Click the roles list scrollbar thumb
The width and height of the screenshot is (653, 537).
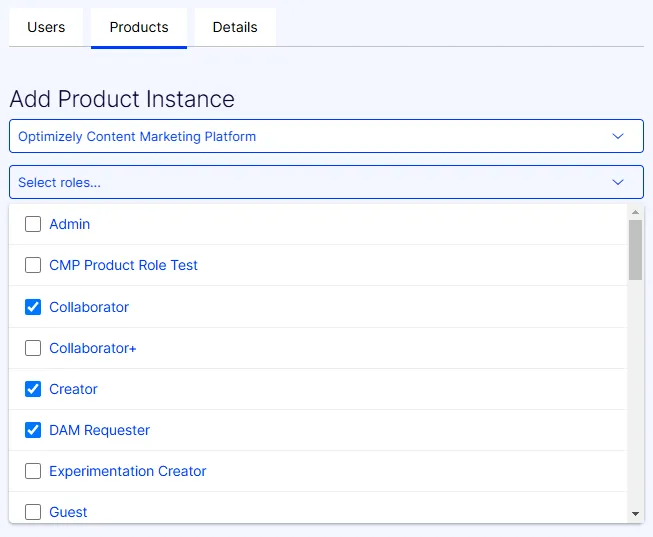(635, 250)
